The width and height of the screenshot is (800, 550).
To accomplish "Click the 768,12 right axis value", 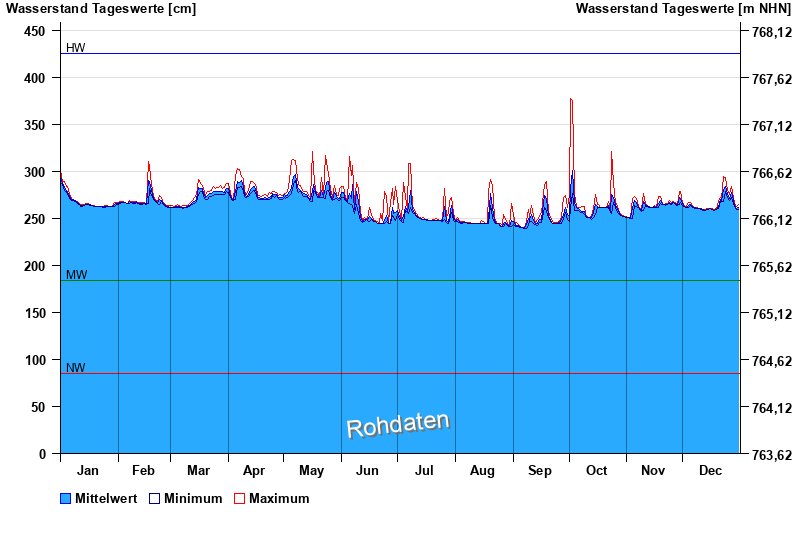I will [772, 32].
